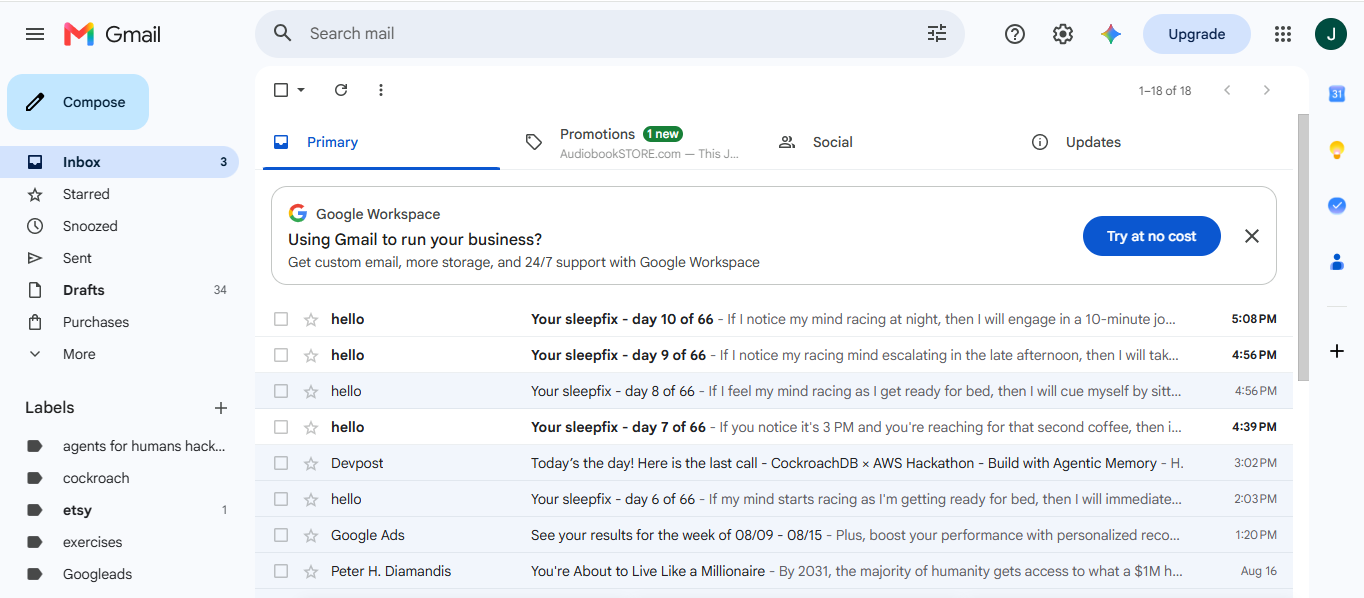
Task: Open the Googleads label
Action: pyautogui.click(x=120, y=574)
